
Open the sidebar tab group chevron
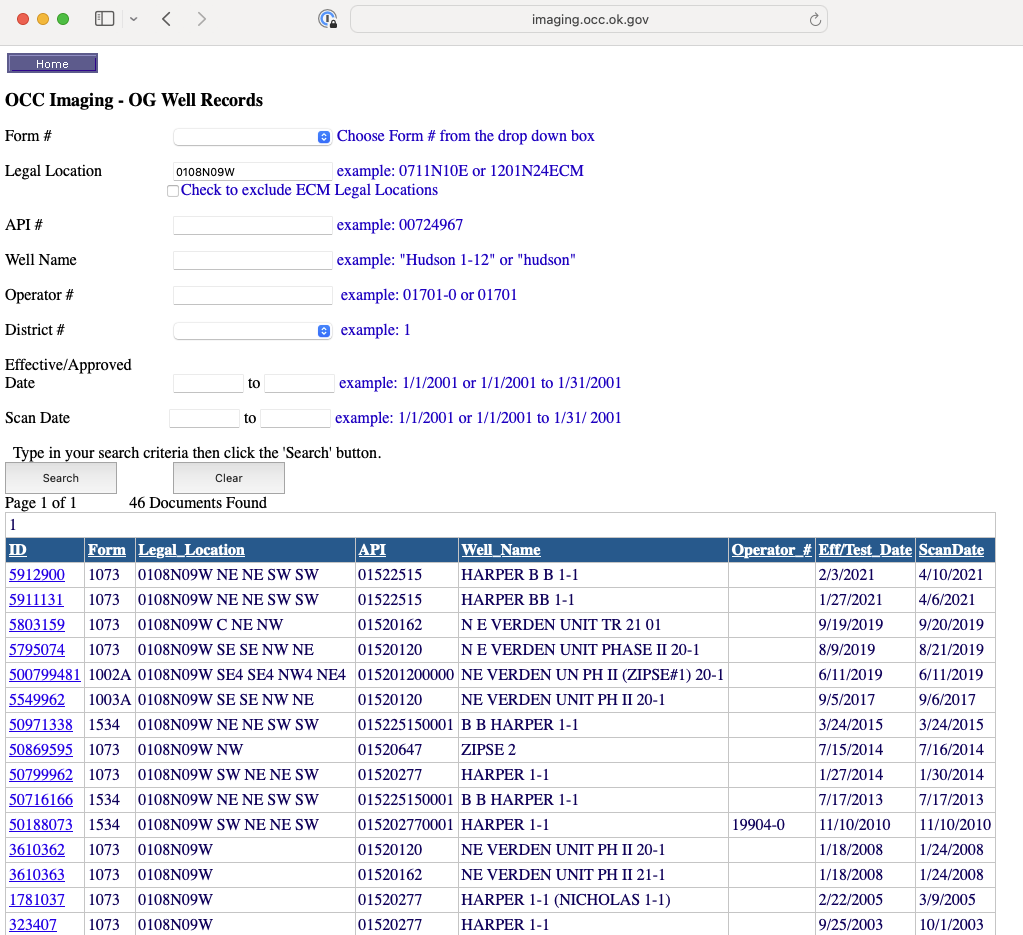(x=134, y=19)
